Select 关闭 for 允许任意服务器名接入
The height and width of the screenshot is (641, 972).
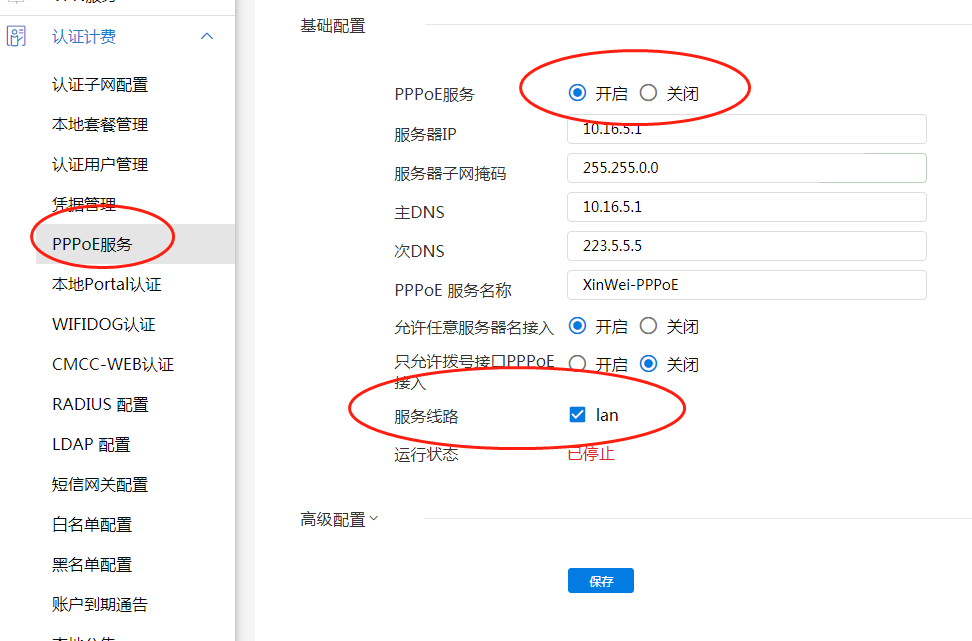click(648, 326)
